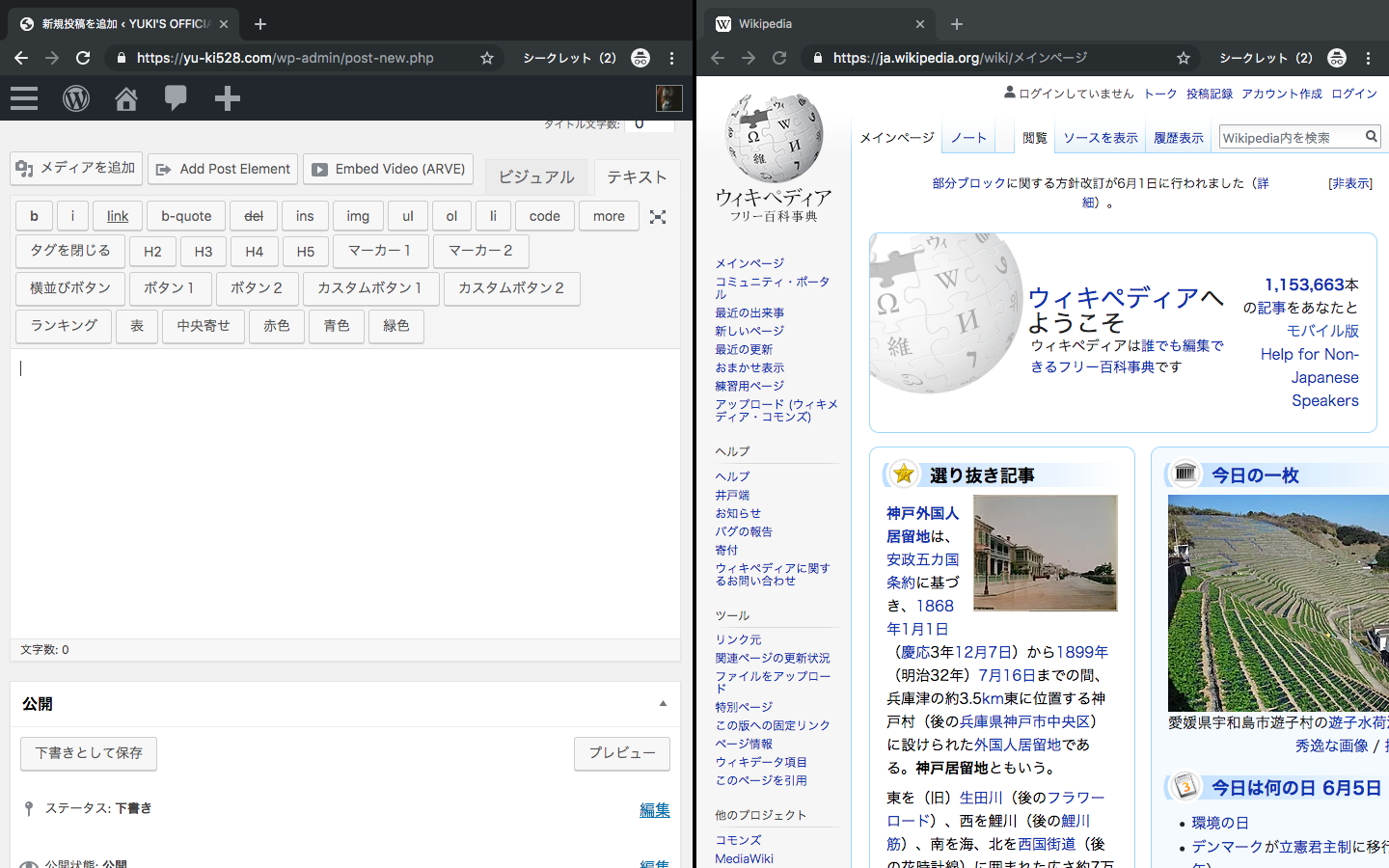Open a new tab in the WordPress window

point(260,24)
